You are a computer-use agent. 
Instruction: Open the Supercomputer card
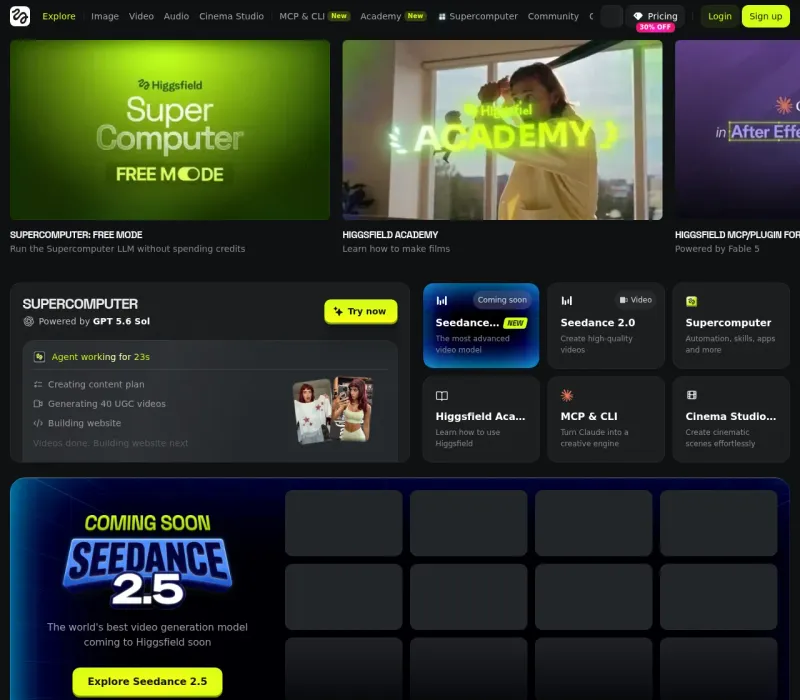(731, 326)
